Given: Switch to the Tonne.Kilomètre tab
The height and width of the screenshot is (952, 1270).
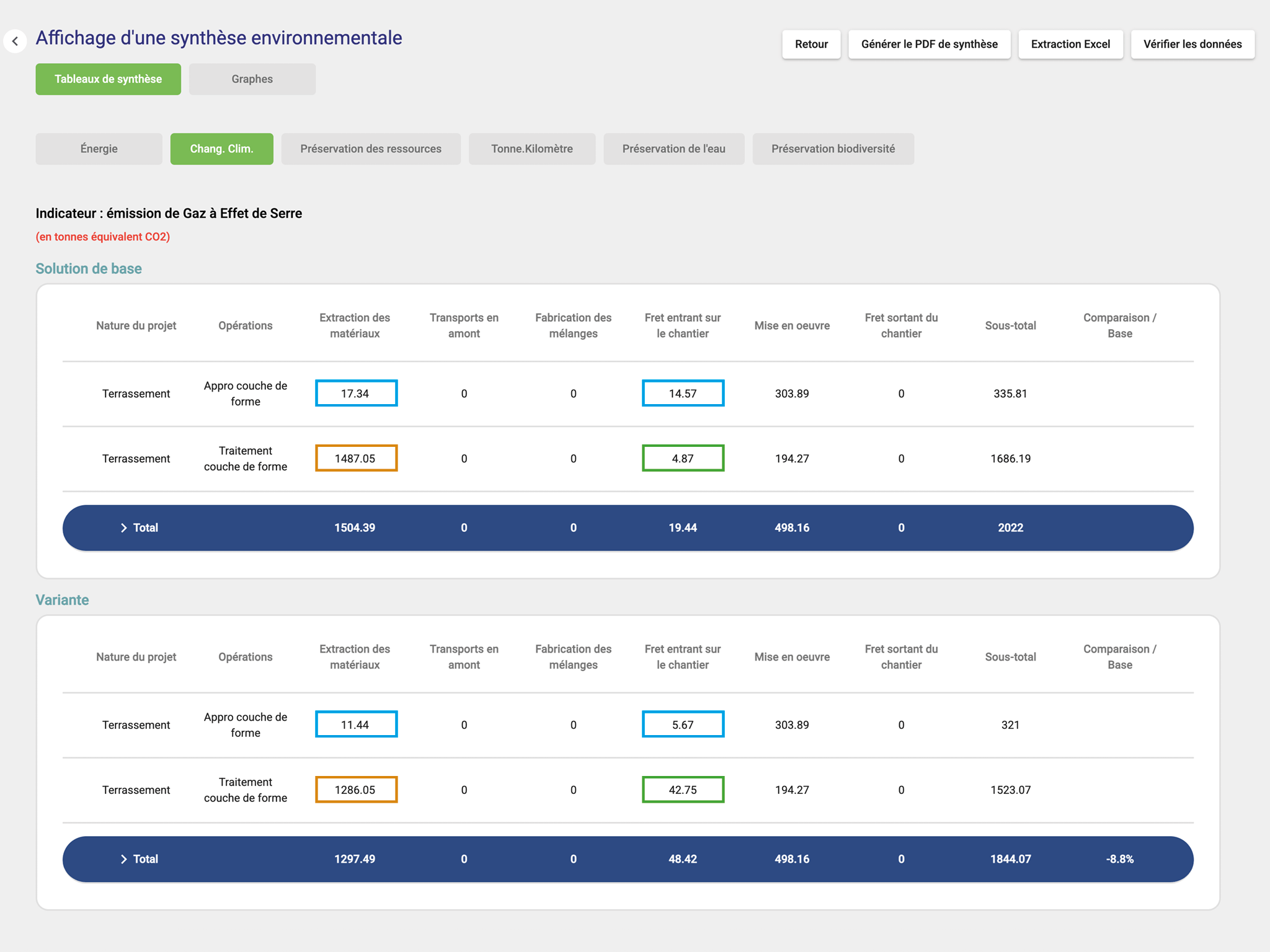Looking at the screenshot, I should [x=531, y=149].
